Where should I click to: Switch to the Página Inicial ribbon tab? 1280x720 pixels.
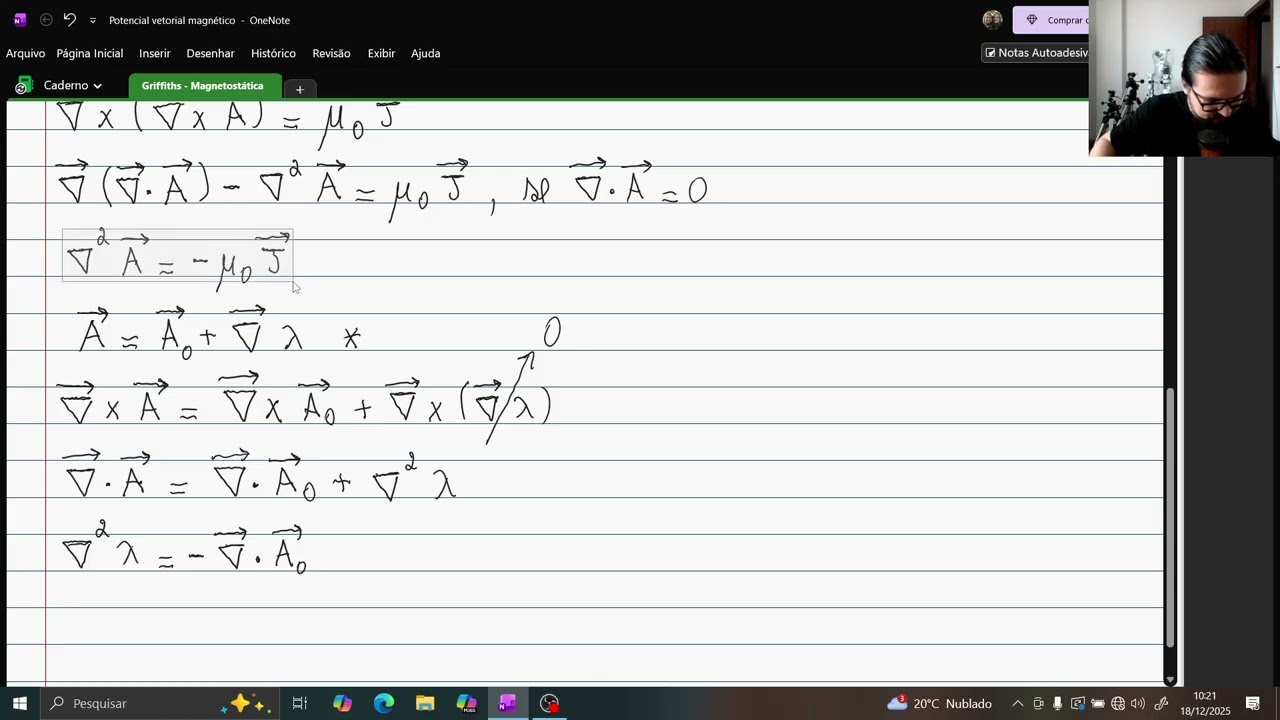[x=90, y=53]
